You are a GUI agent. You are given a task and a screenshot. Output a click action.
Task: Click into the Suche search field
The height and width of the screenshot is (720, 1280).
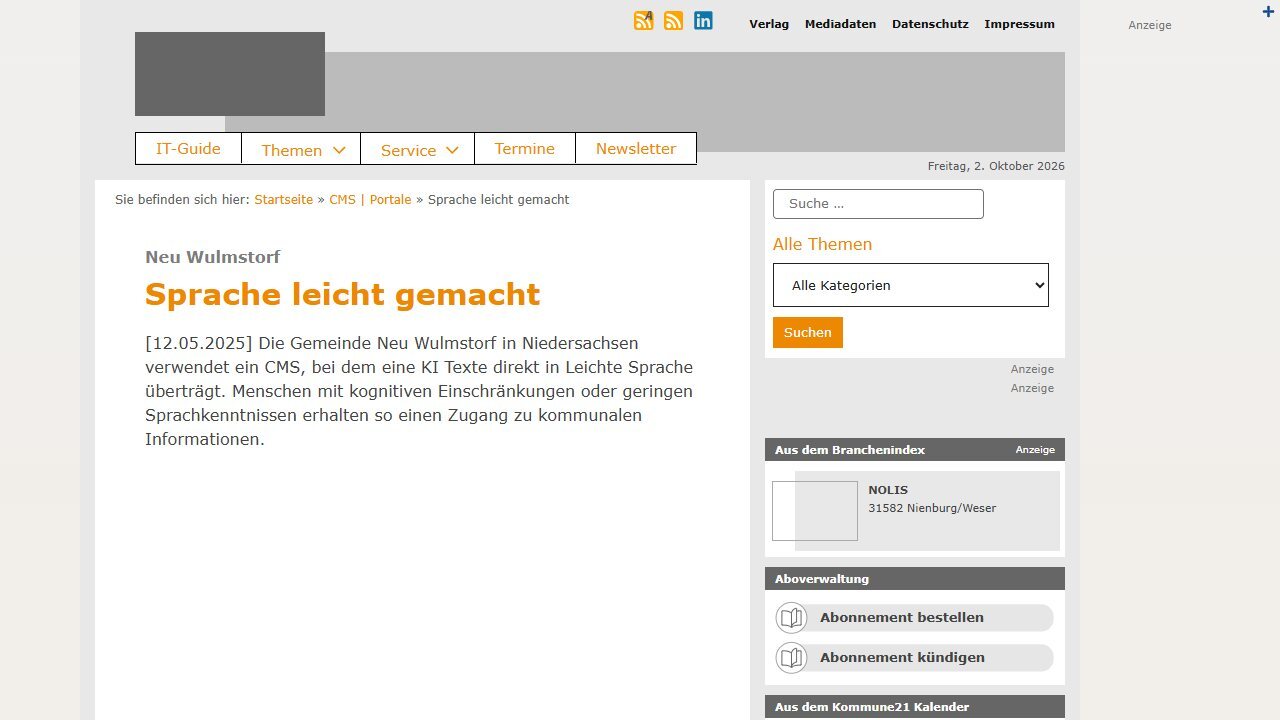[x=878, y=204]
